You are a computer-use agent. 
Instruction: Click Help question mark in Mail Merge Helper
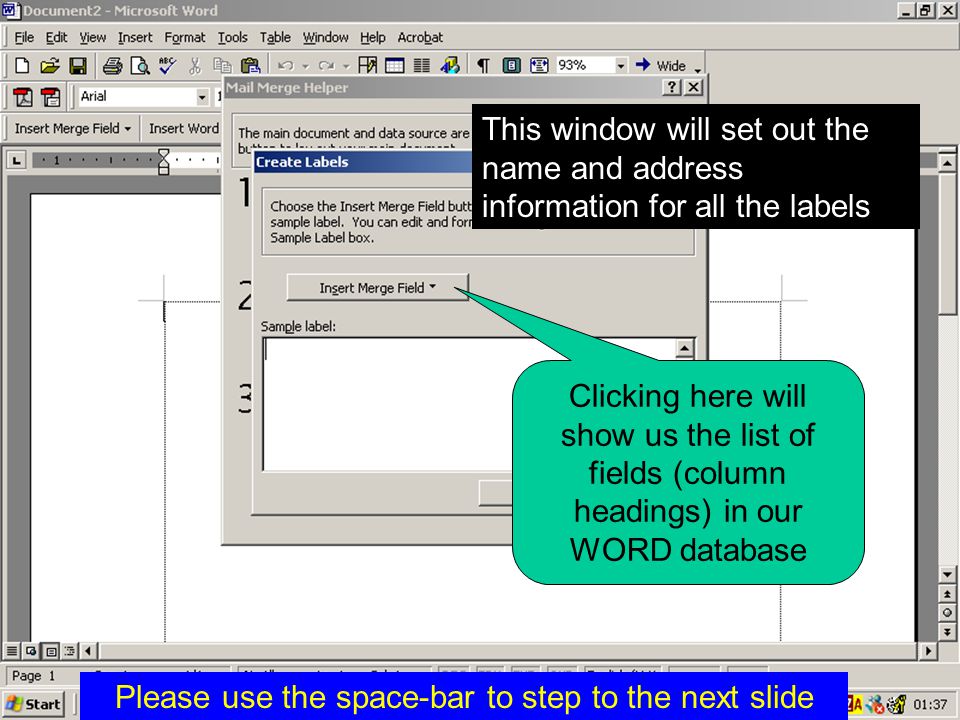tap(672, 88)
